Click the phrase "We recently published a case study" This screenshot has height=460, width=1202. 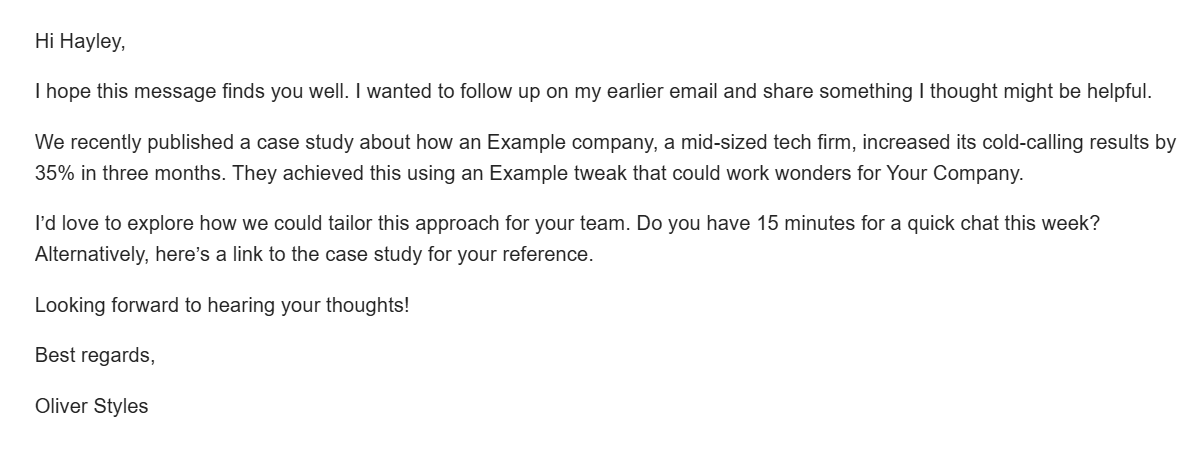click(182, 143)
